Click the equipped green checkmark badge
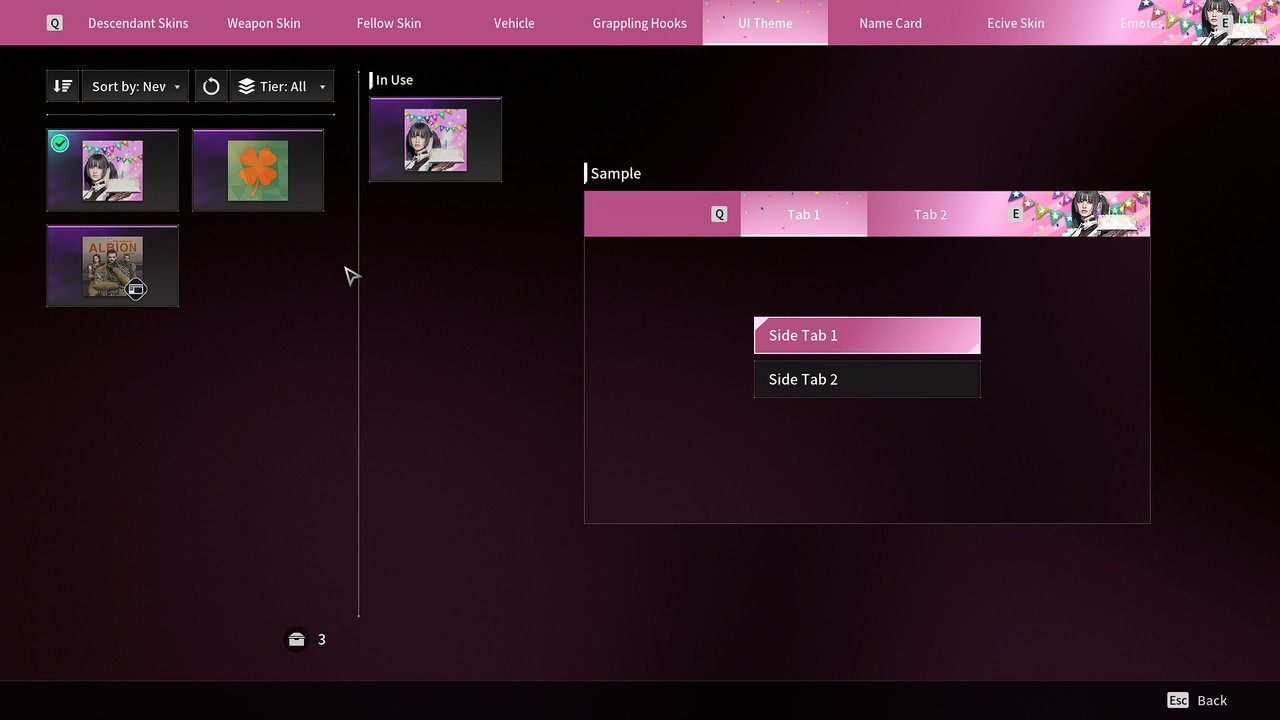This screenshot has height=720, width=1280. coord(60,143)
